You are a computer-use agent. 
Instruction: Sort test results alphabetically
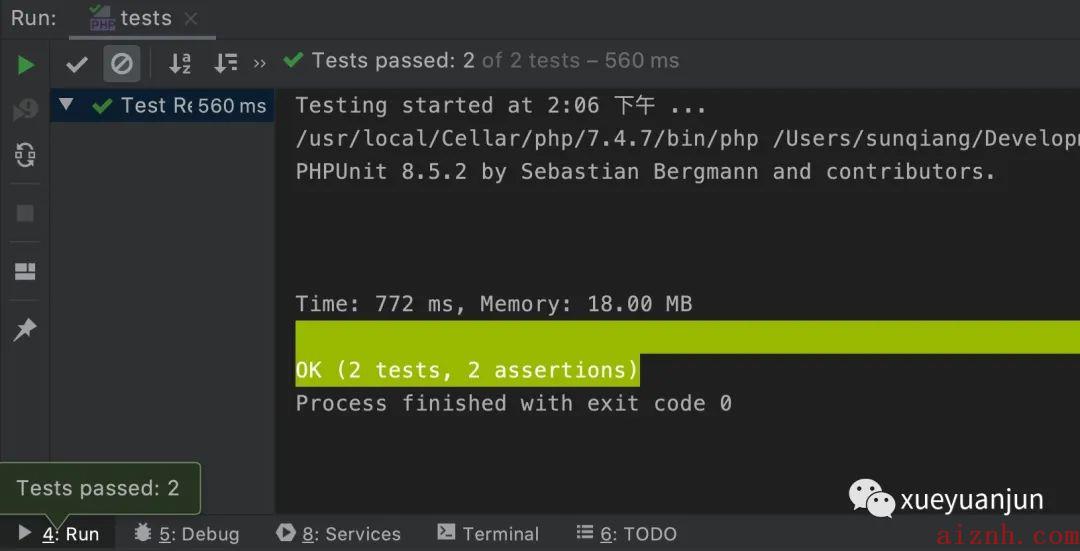(180, 63)
